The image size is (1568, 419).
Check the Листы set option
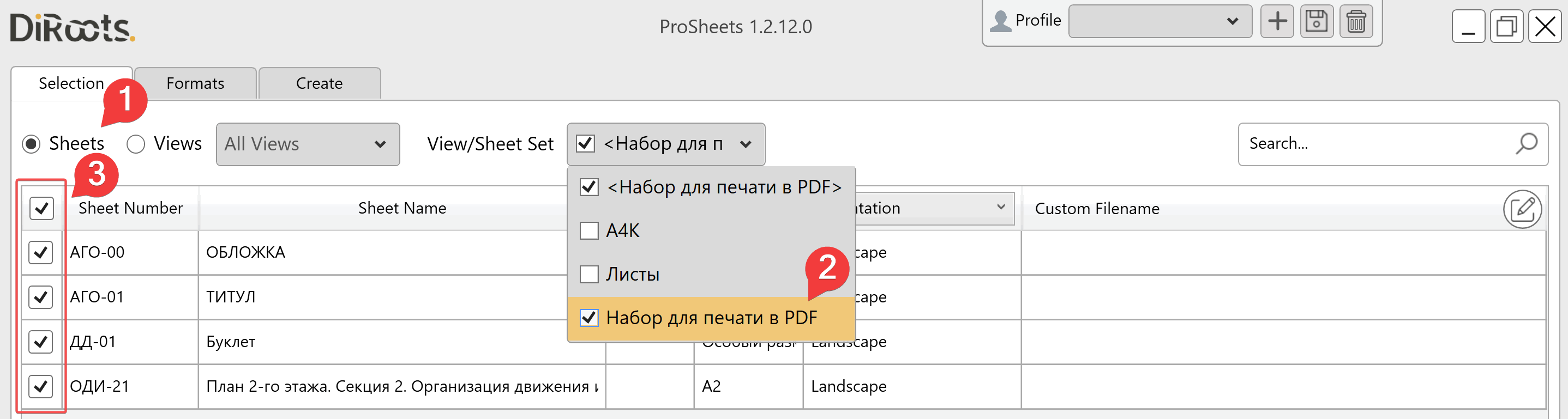point(588,274)
